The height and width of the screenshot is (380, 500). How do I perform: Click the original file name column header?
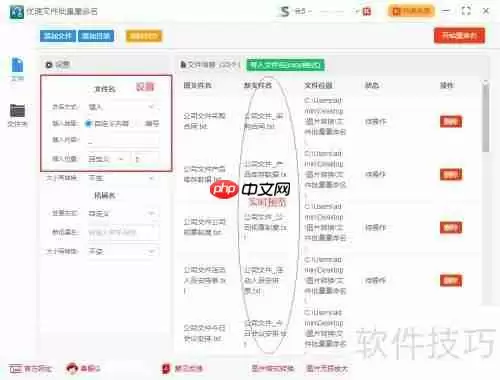click(x=197, y=85)
